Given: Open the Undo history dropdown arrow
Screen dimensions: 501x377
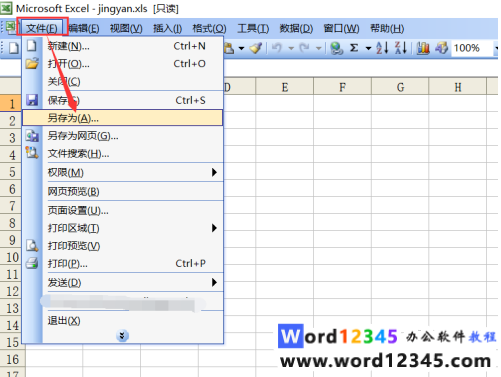Looking at the screenshot, I should (x=291, y=48).
